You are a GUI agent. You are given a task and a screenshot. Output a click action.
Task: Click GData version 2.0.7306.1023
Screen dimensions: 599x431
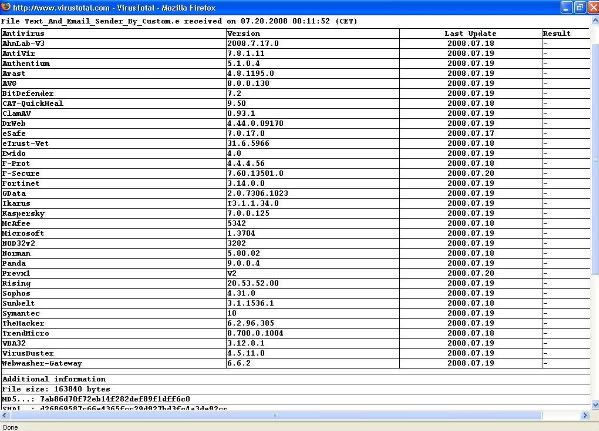click(257, 193)
